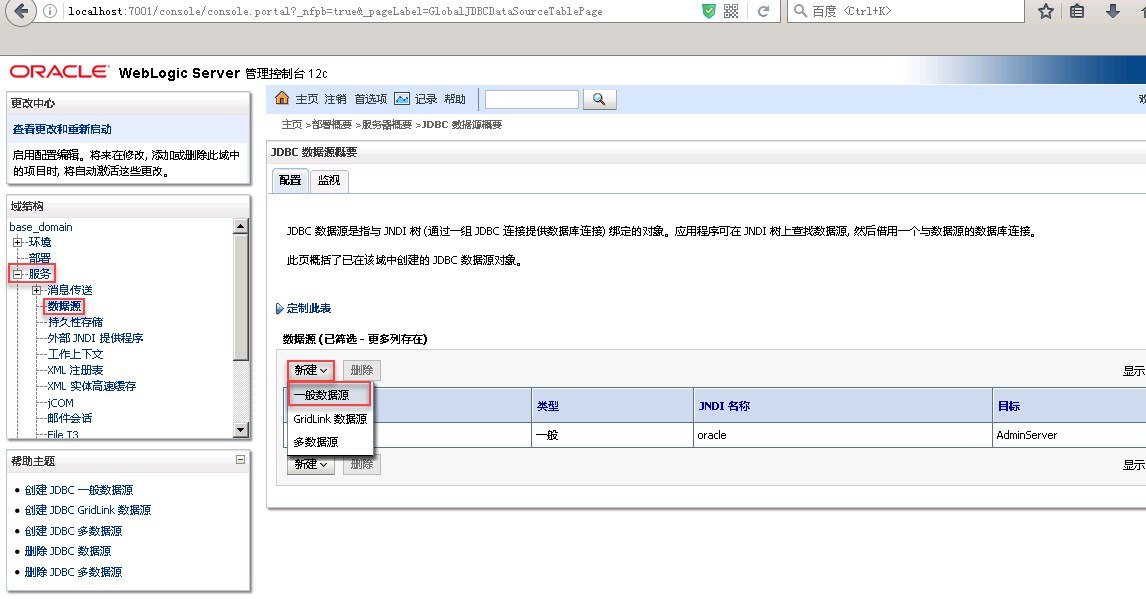Open the downloads arrow icon
This screenshot has height=599, width=1146.
pyautogui.click(x=1112, y=11)
